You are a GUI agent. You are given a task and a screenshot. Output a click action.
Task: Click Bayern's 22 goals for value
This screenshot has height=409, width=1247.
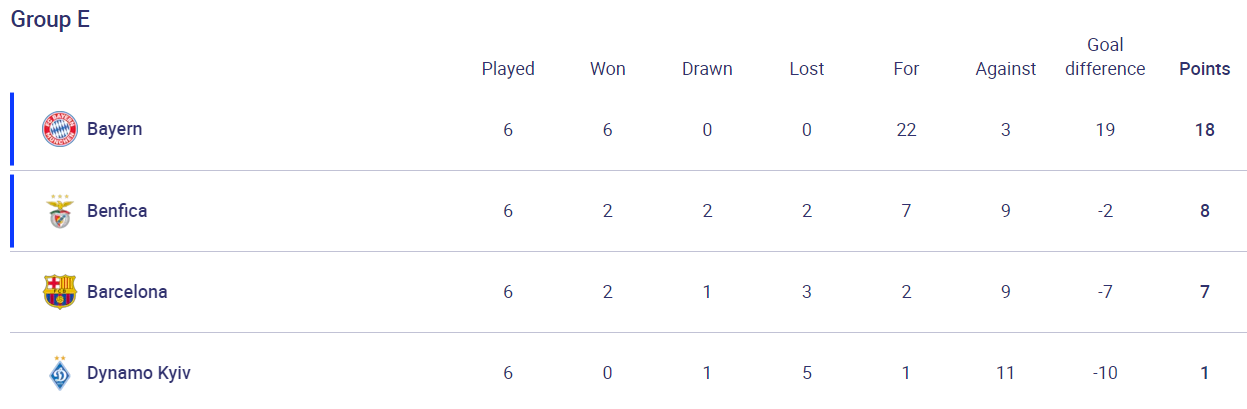907,130
